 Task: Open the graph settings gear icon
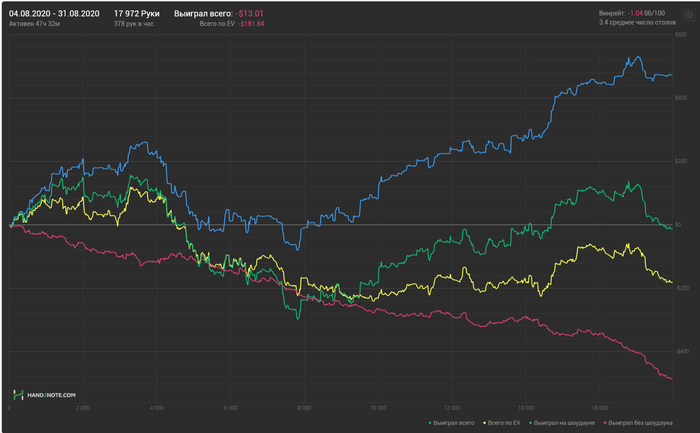point(689,15)
